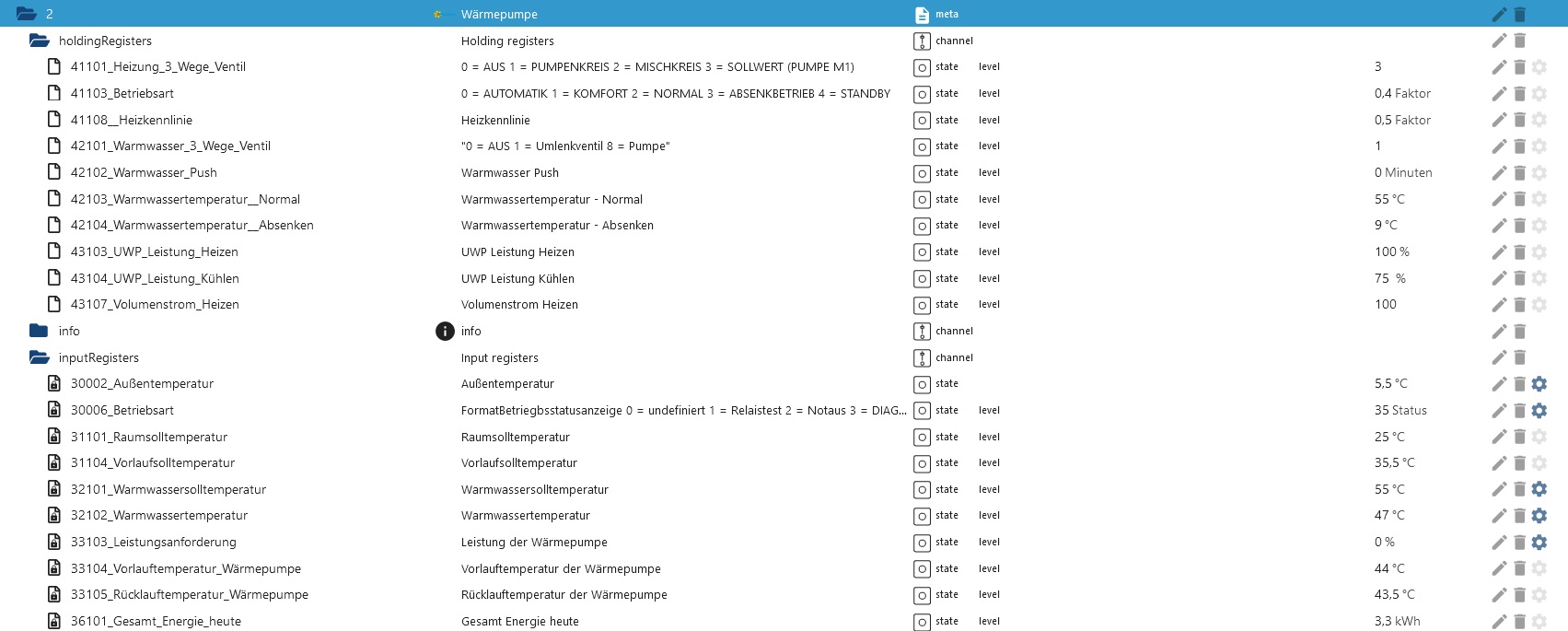Image resolution: width=1568 pixels, height=631 pixels.
Task: Edit 42104_Warmwassertemperatur__Absenken object
Action: [1499, 226]
